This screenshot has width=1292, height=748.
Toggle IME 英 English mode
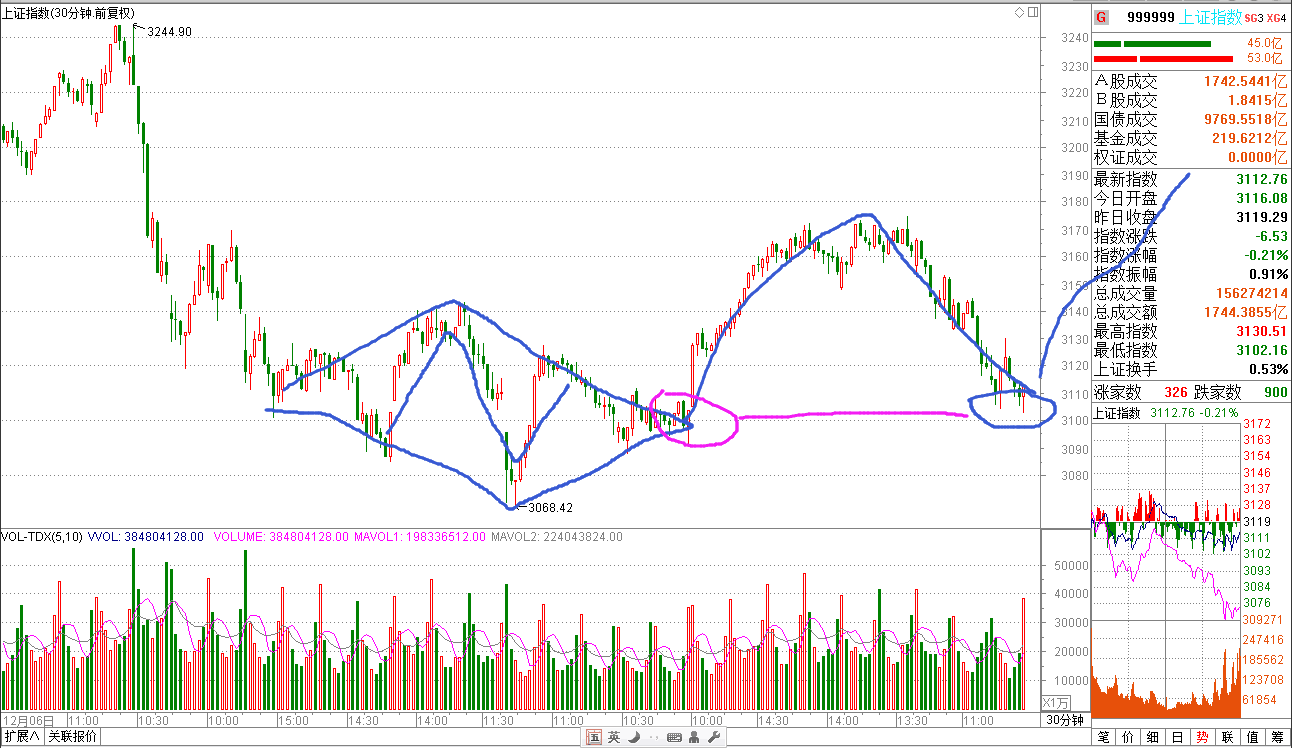(x=614, y=738)
